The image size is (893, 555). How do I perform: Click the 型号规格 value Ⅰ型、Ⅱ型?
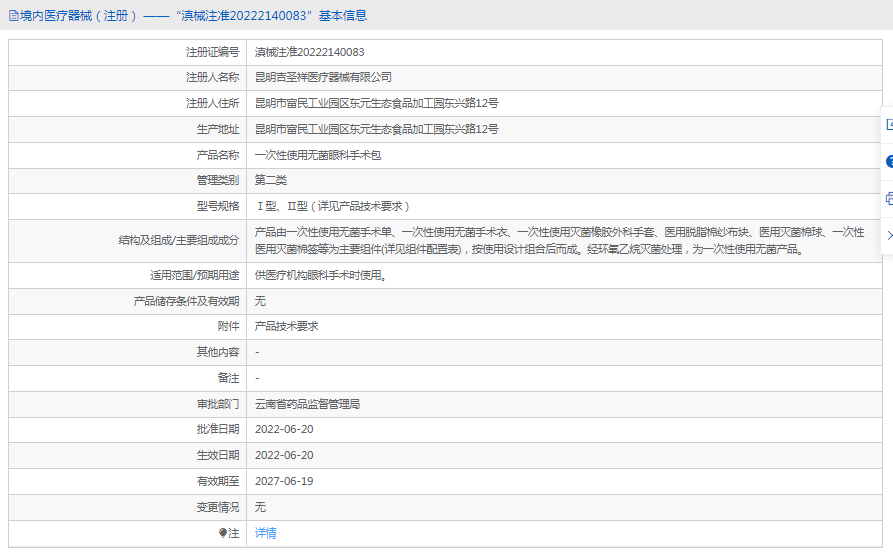click(332, 206)
